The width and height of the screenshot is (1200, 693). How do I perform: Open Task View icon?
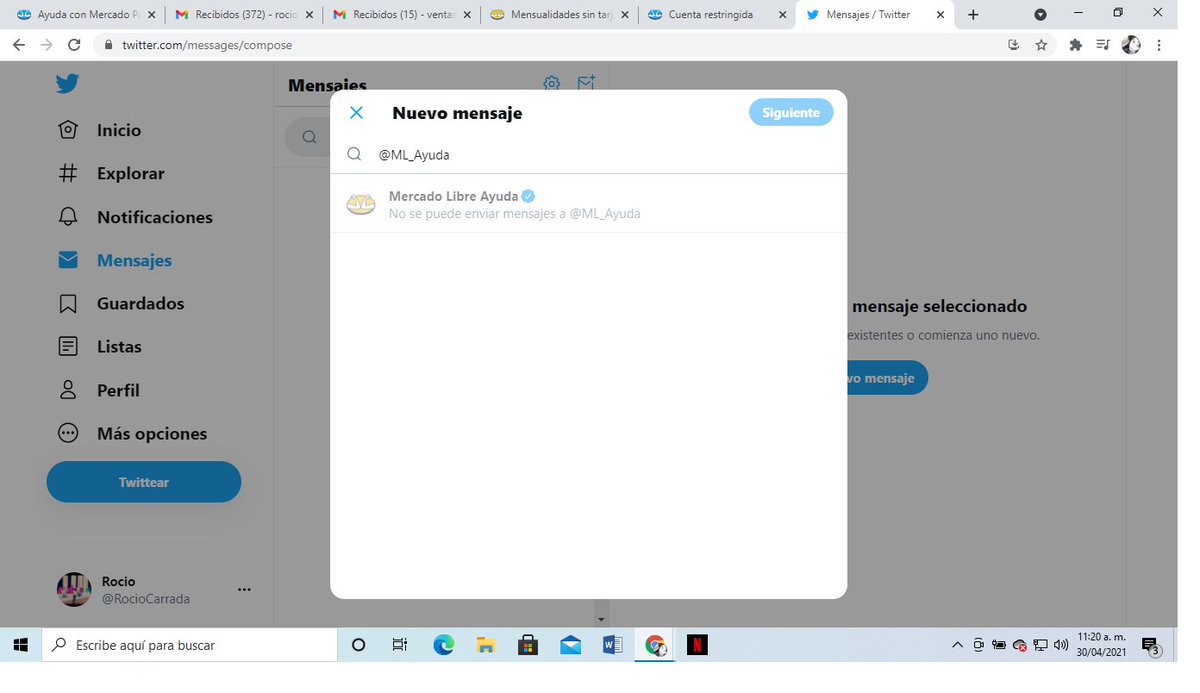pos(400,645)
